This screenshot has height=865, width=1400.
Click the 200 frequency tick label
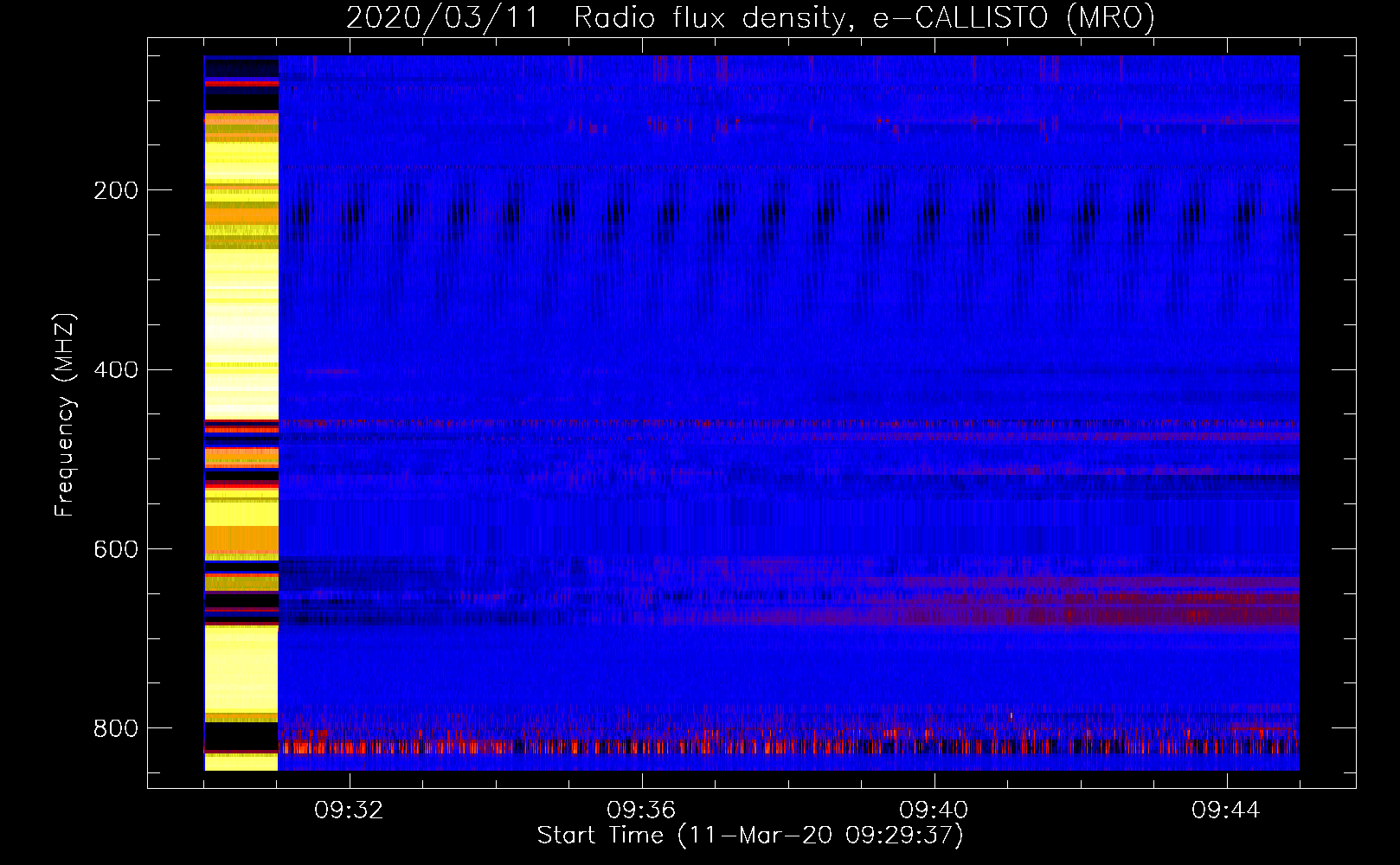coord(116,190)
